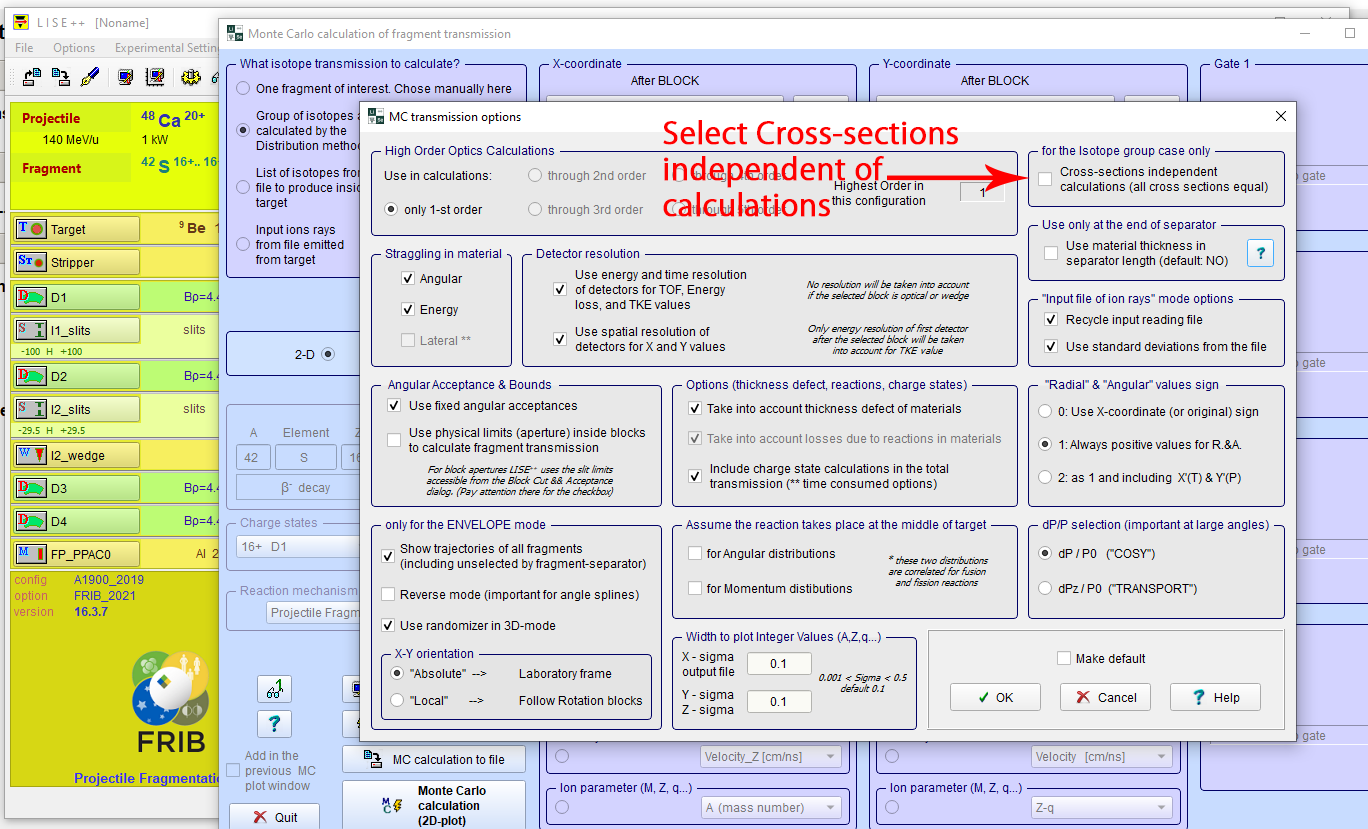Click the fountain pen icon in main toolbar
This screenshot has width=1368, height=829.
91,77
